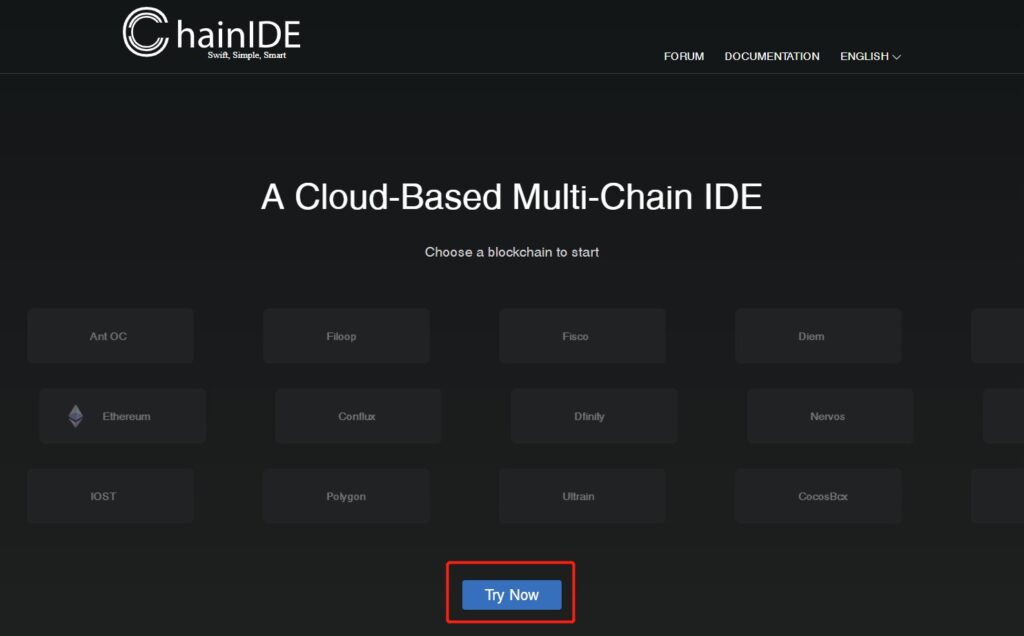Click the Ethereum diamond icon

(x=76, y=416)
